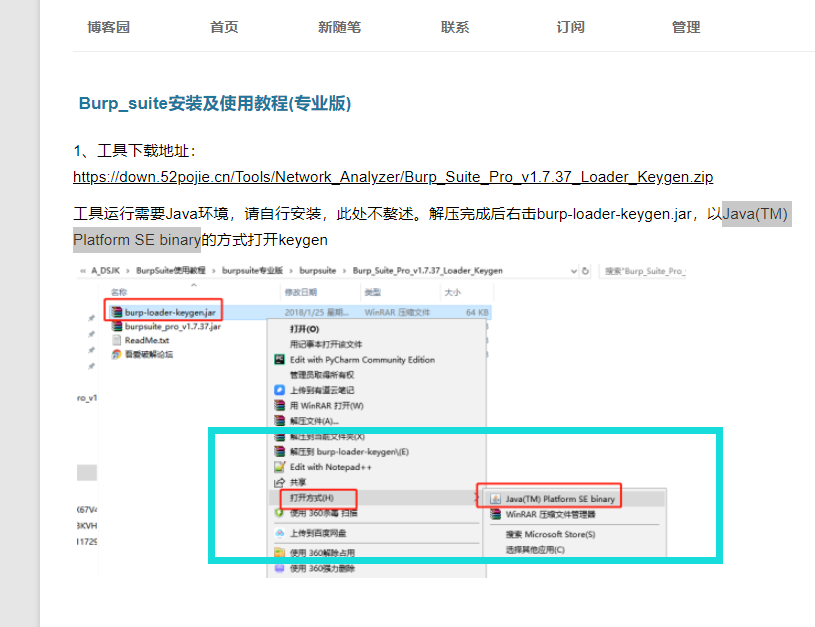This screenshot has height=627, width=815.
Task: Open the breadcrumb chevron after burpsuite
Action: [x=344, y=269]
